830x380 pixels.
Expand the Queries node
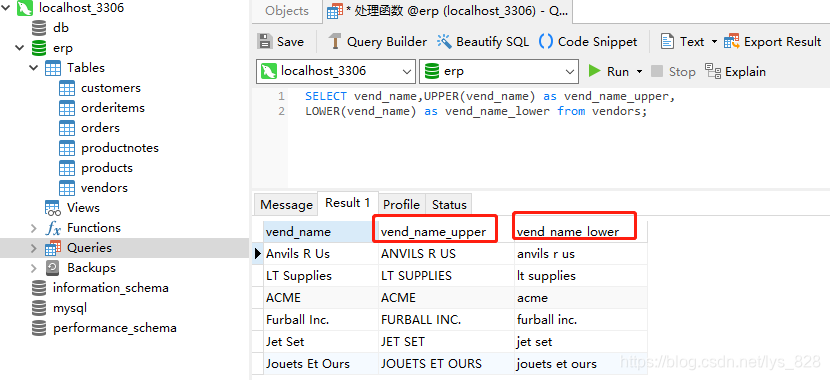[x=33, y=248]
